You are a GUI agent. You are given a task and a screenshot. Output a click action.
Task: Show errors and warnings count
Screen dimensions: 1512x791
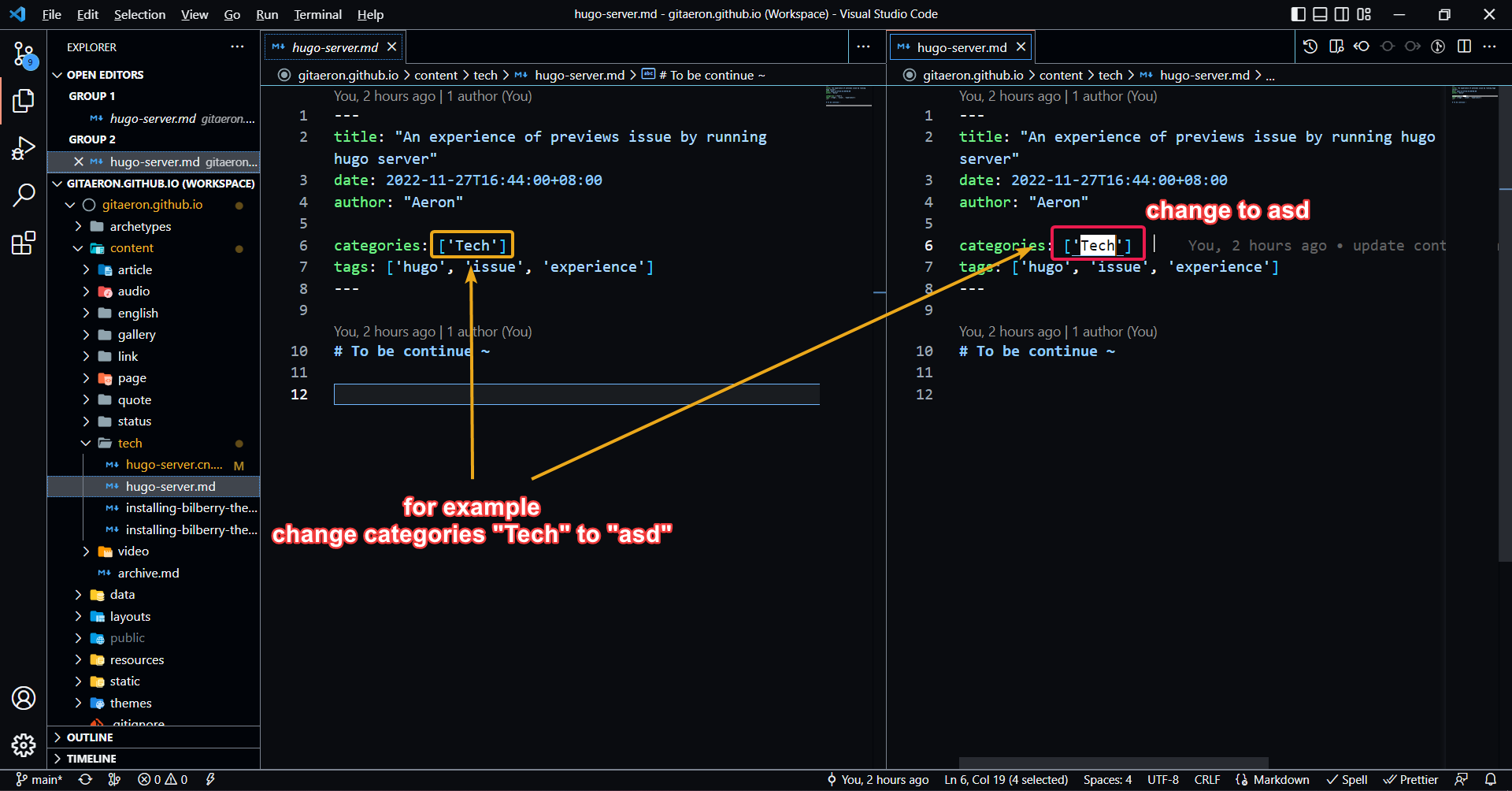pyautogui.click(x=163, y=779)
